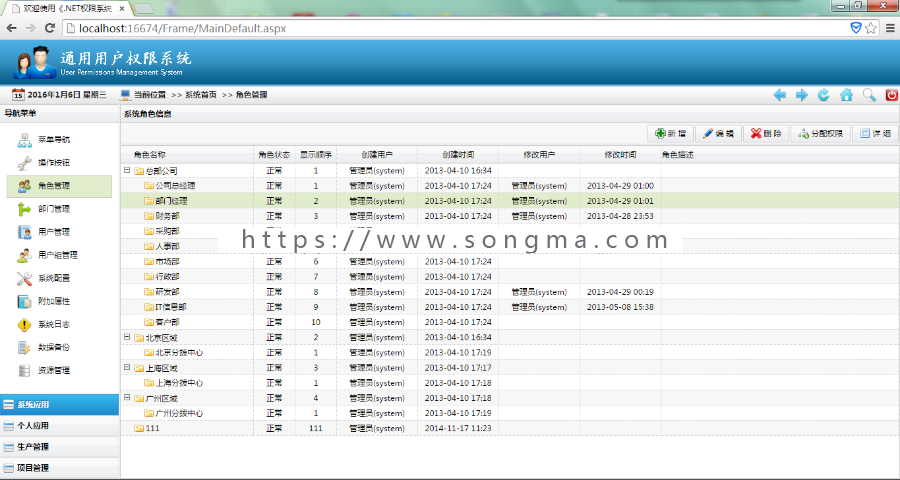This screenshot has width=900, height=480.
Task: Select the 市场部 role row
Action: tap(510, 262)
